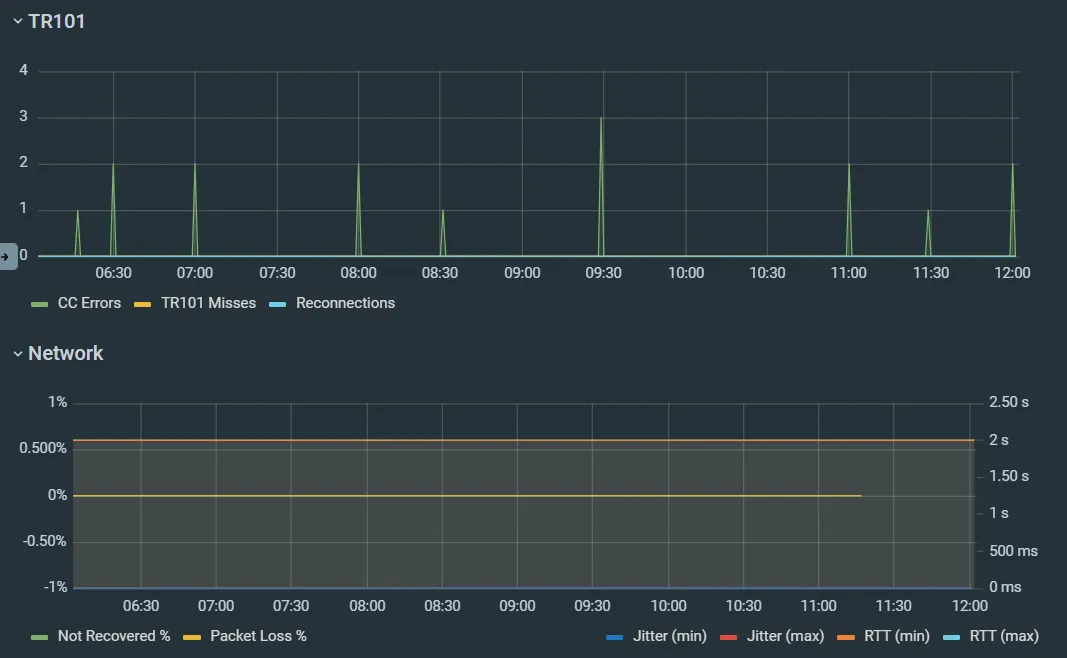1067x658 pixels.
Task: Click the CC Errors spike at 07:00
Action: (195, 209)
